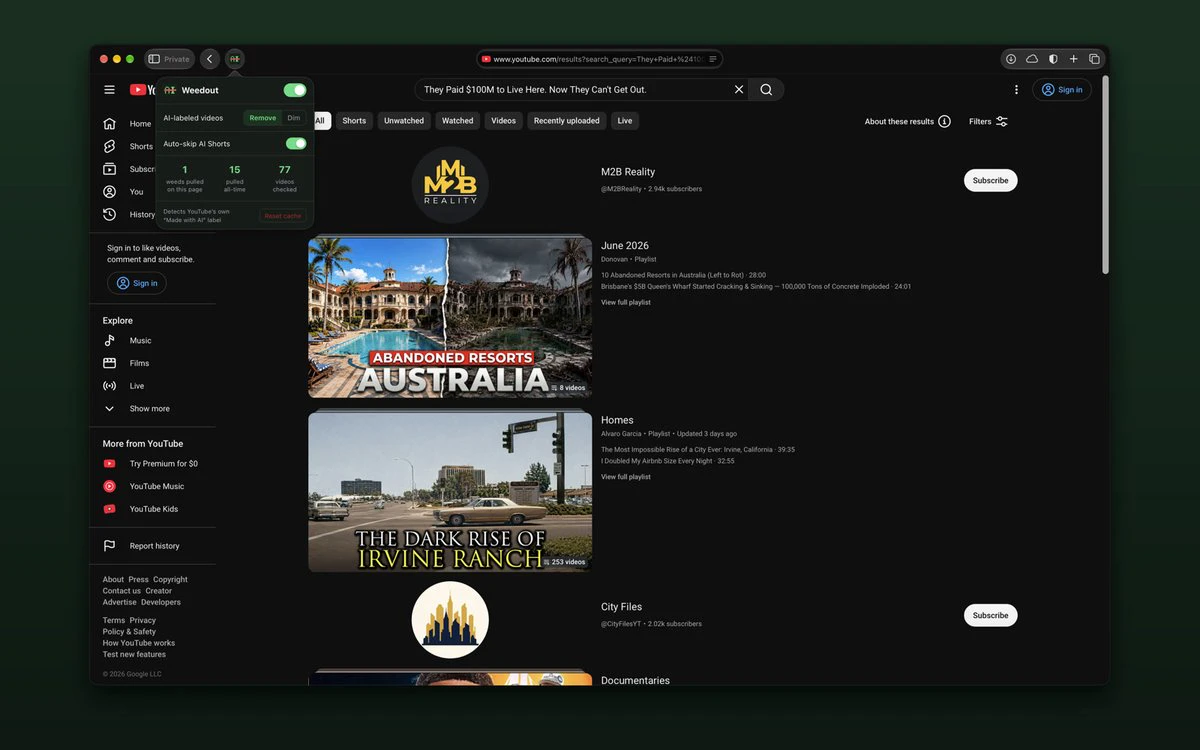Screen dimensions: 1200x750
Task: Open a new tab with plus icon
Action: click(x=1073, y=59)
